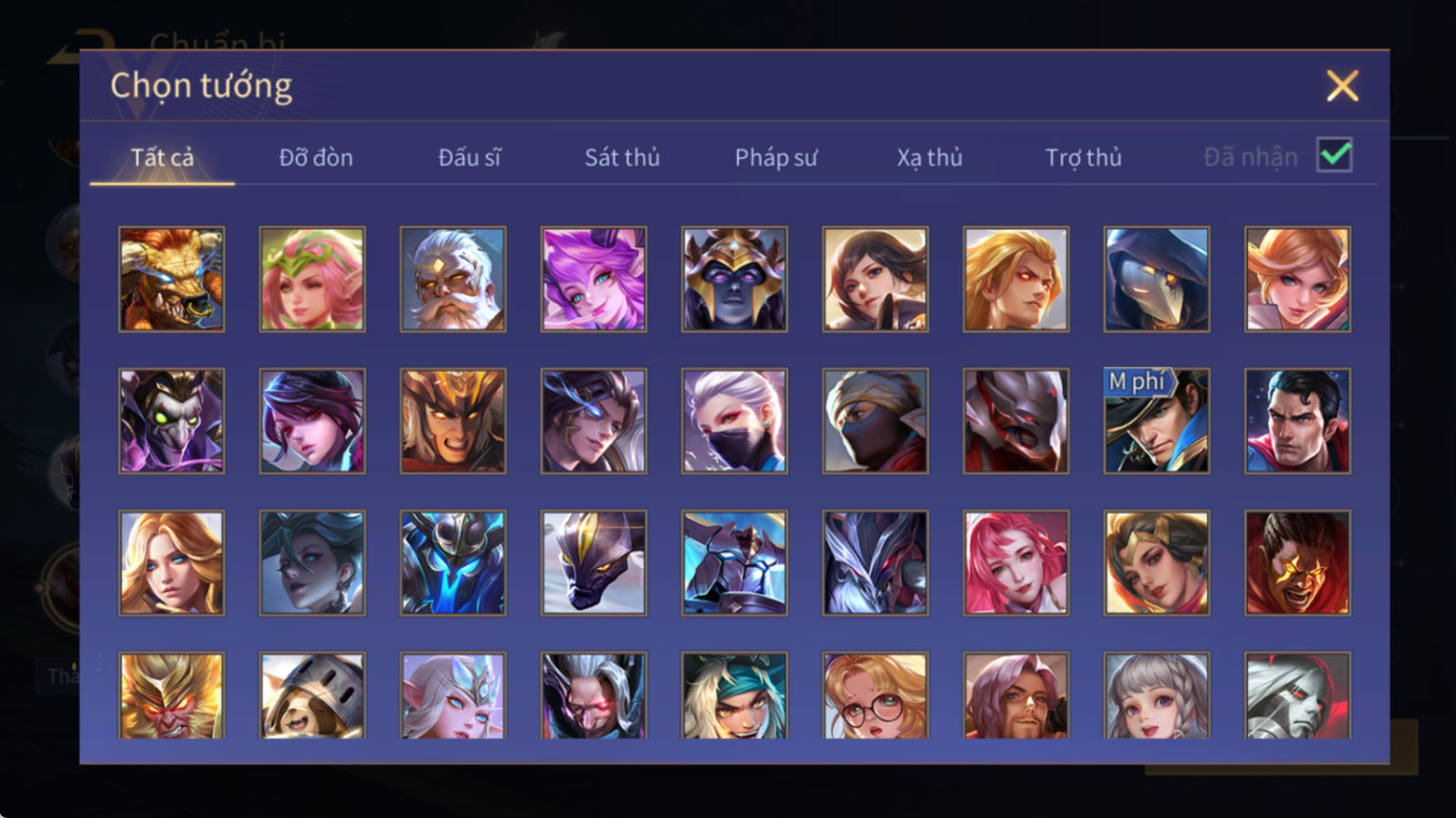Choose the sloth wearing a knight helmet
The image size is (1456, 818).
coord(313,696)
